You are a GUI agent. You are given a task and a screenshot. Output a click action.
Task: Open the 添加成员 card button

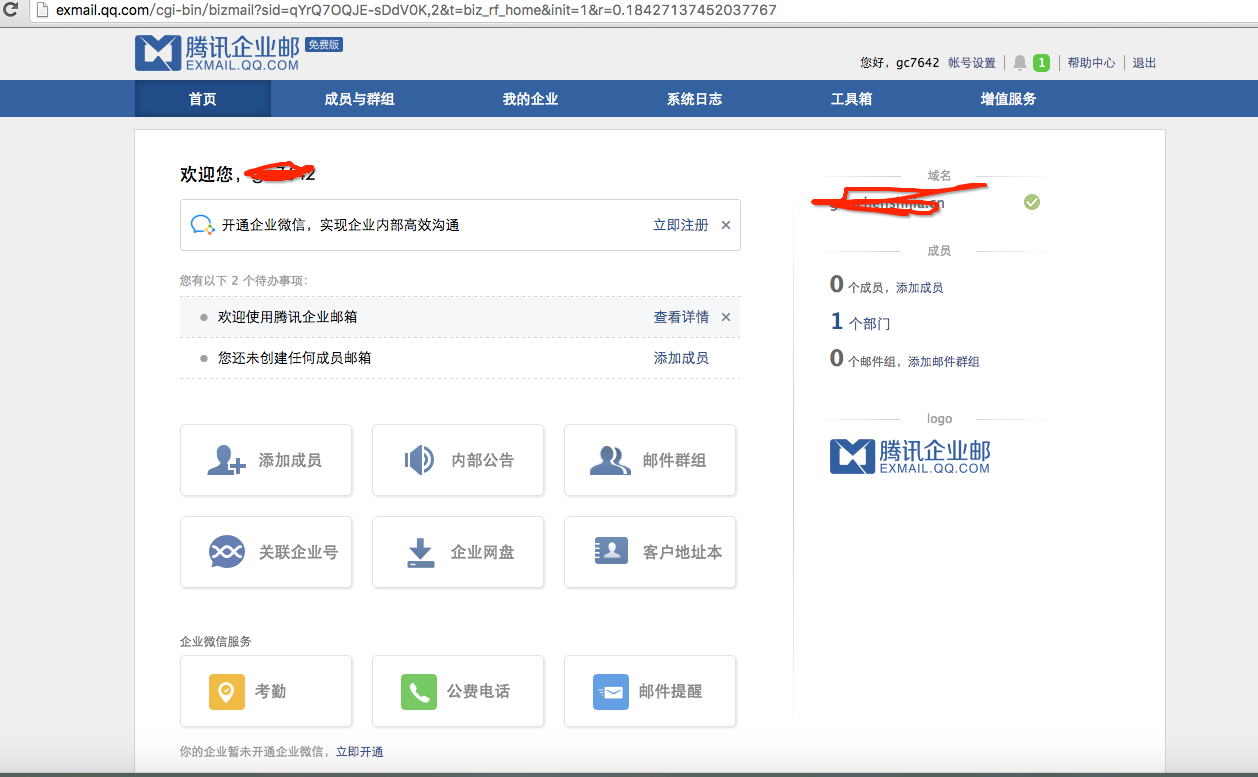pos(266,460)
